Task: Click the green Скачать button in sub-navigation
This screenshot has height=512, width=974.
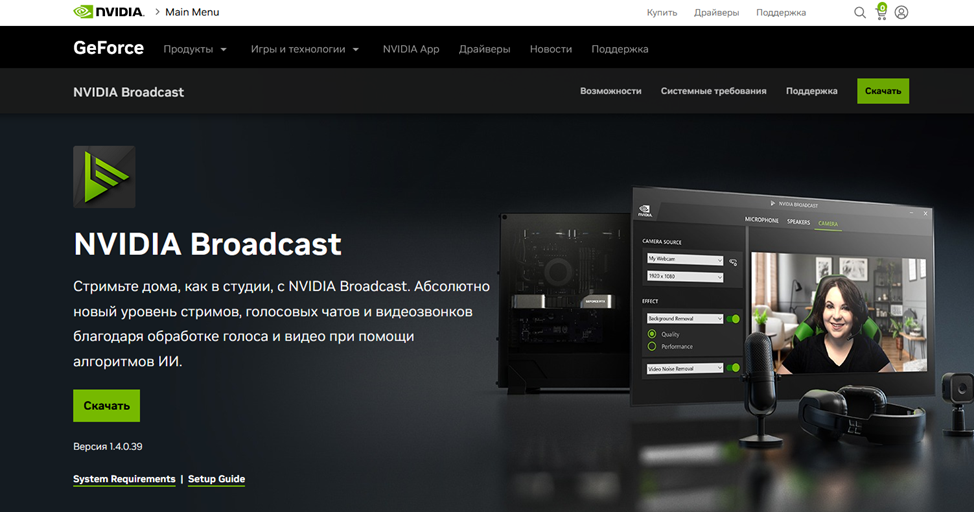Action: coord(883,91)
